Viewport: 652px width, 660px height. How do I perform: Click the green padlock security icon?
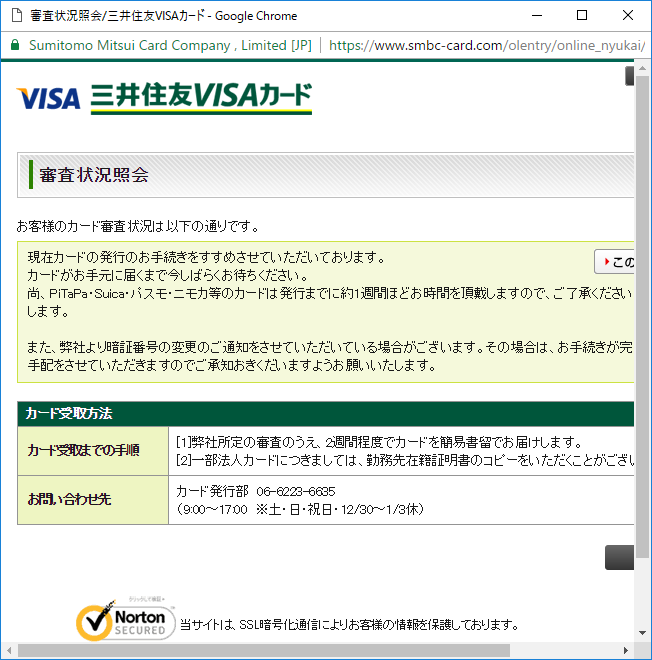click(x=15, y=45)
